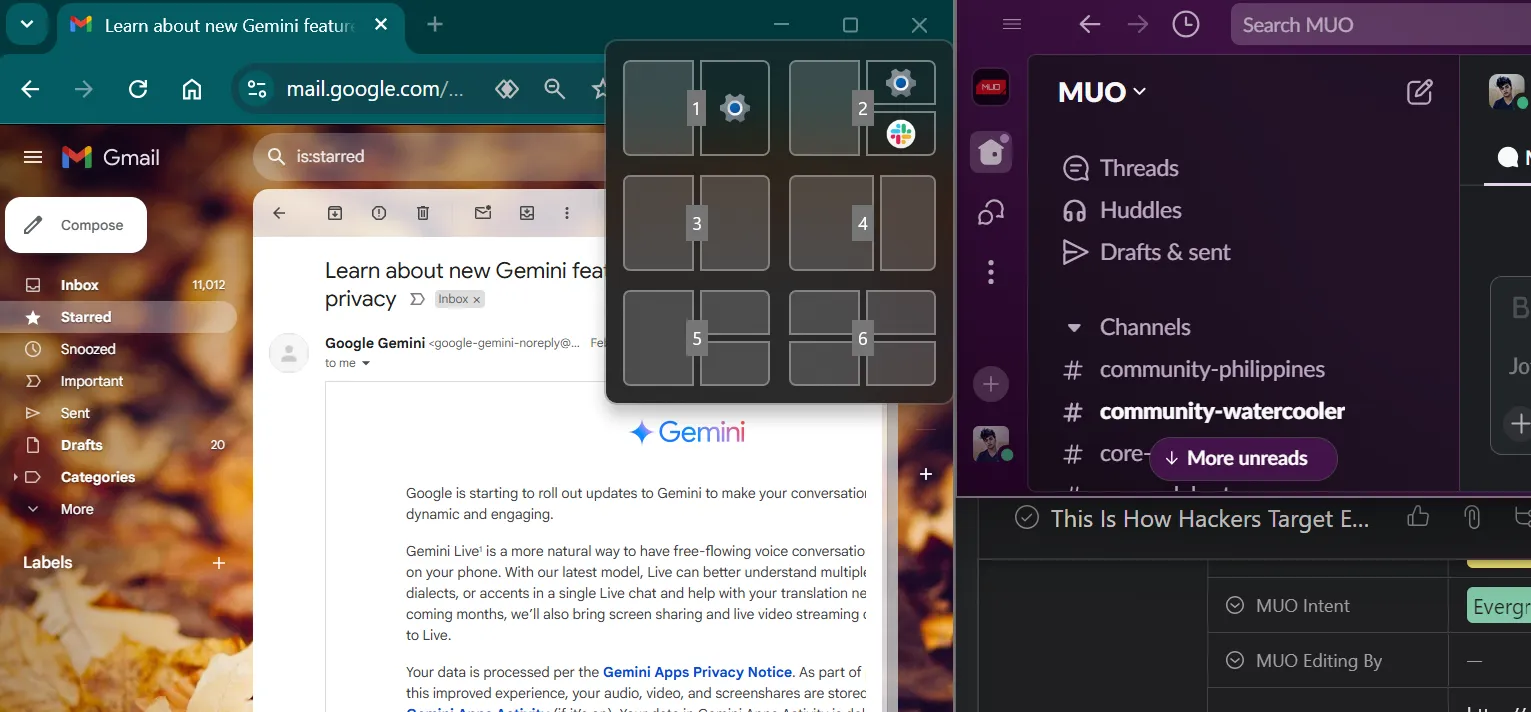Choose wide left zone of snap layout 4
The width and height of the screenshot is (1531, 712).
(831, 223)
